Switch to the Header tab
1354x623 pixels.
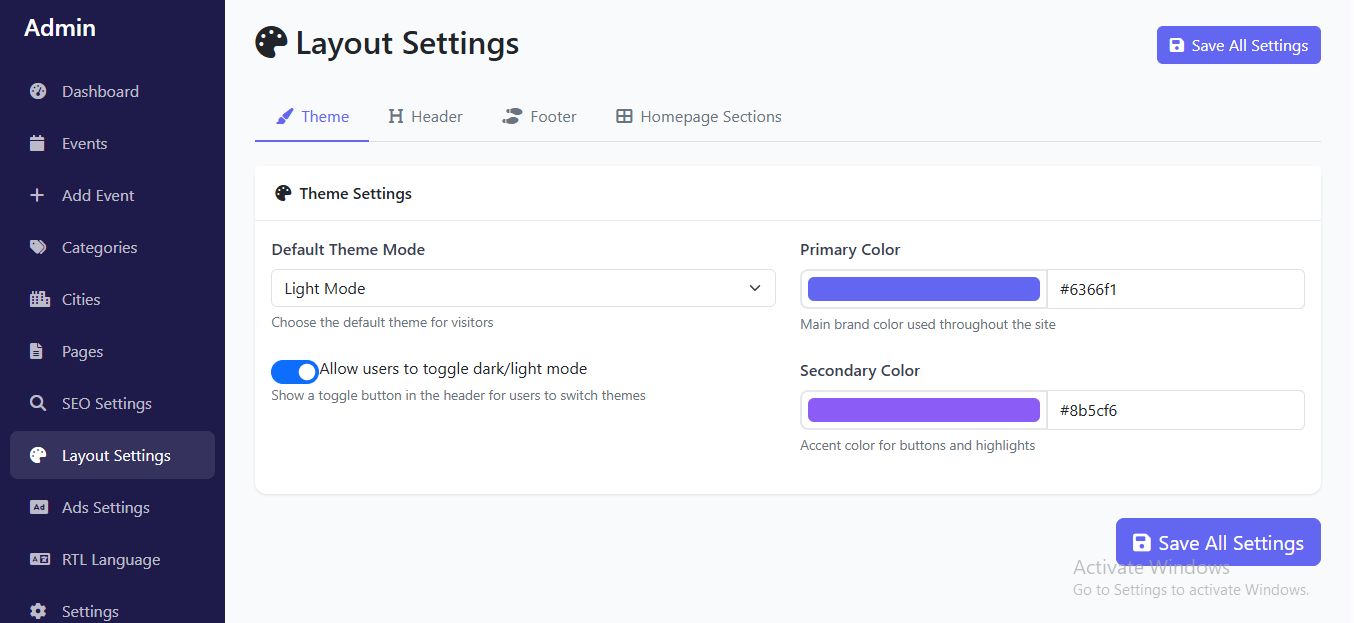(425, 117)
